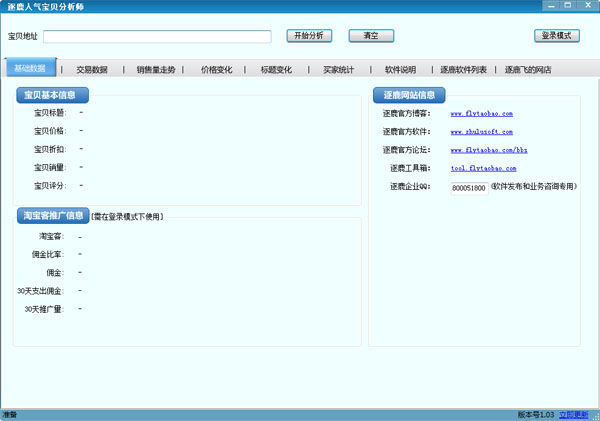Viewport: 600px width, 421px height.
Task: Select the 基础数据 tab
Action: (x=30, y=69)
